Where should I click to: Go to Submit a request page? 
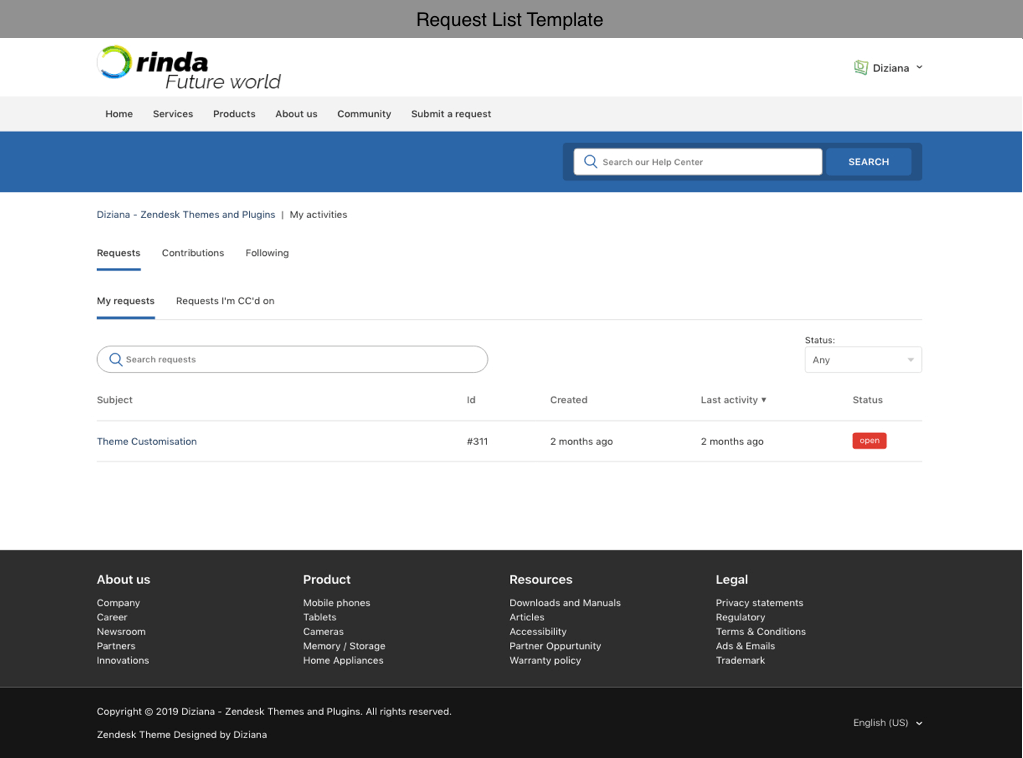coord(451,114)
